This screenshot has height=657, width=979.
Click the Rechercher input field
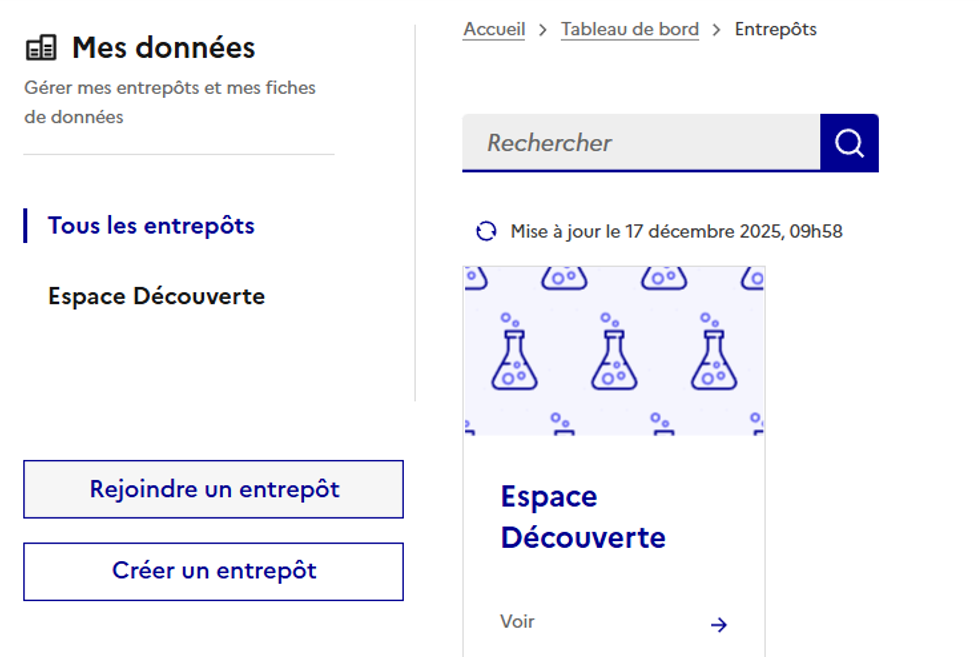(640, 142)
